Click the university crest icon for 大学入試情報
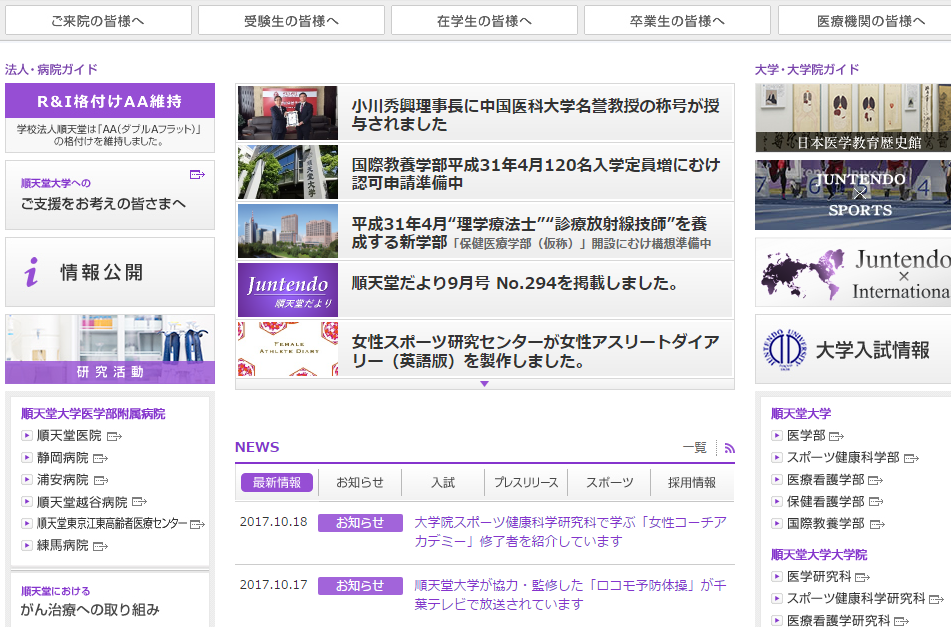 coord(783,349)
